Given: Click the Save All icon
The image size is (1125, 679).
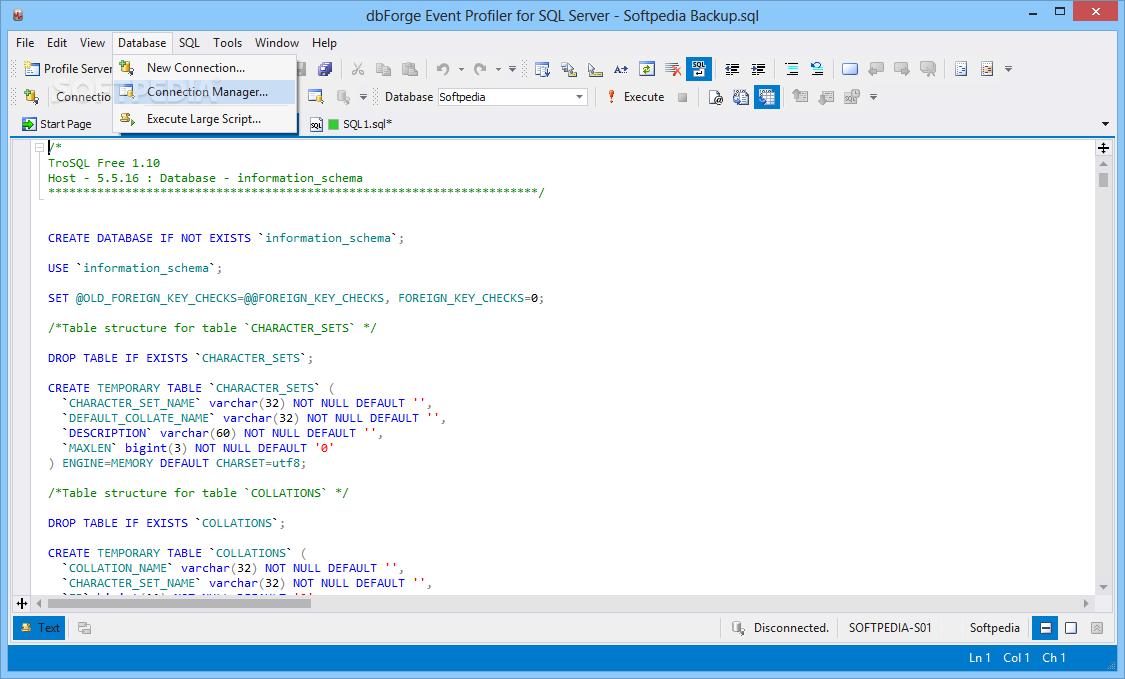Looking at the screenshot, I should point(325,69).
